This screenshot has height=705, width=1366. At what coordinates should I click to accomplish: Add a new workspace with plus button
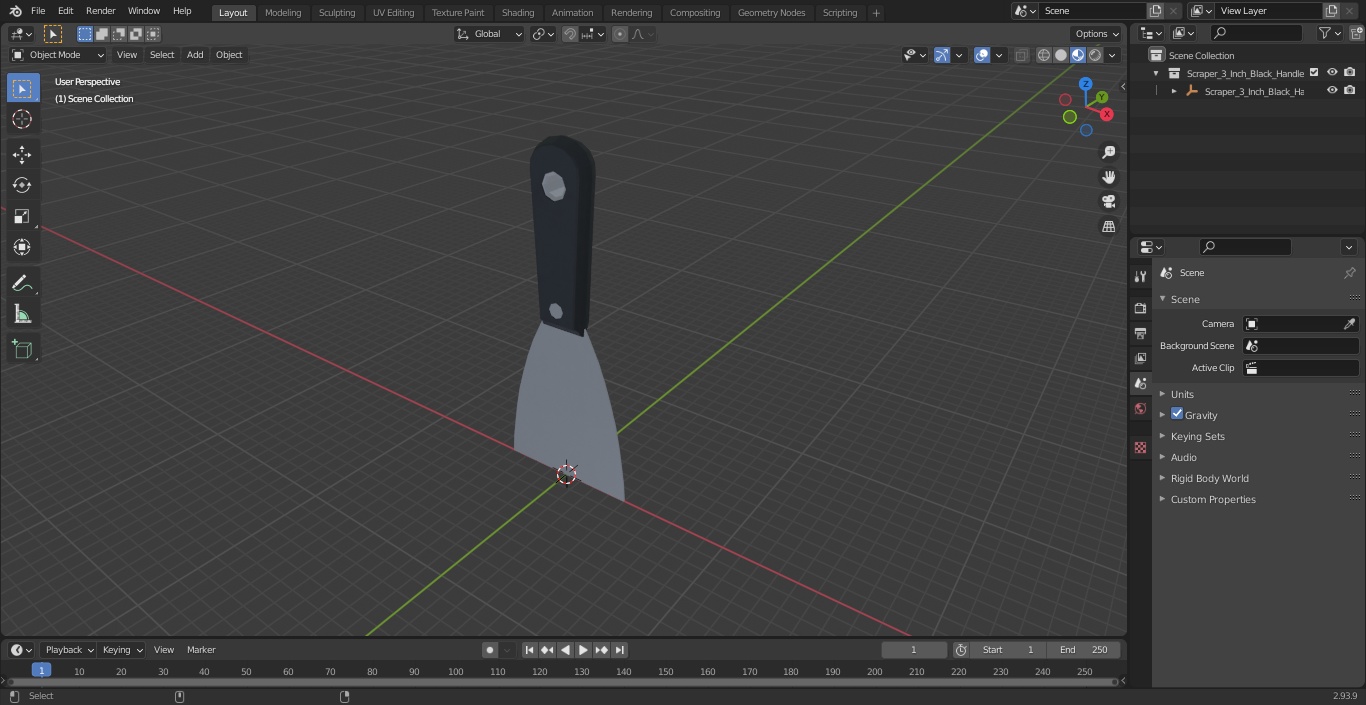876,13
